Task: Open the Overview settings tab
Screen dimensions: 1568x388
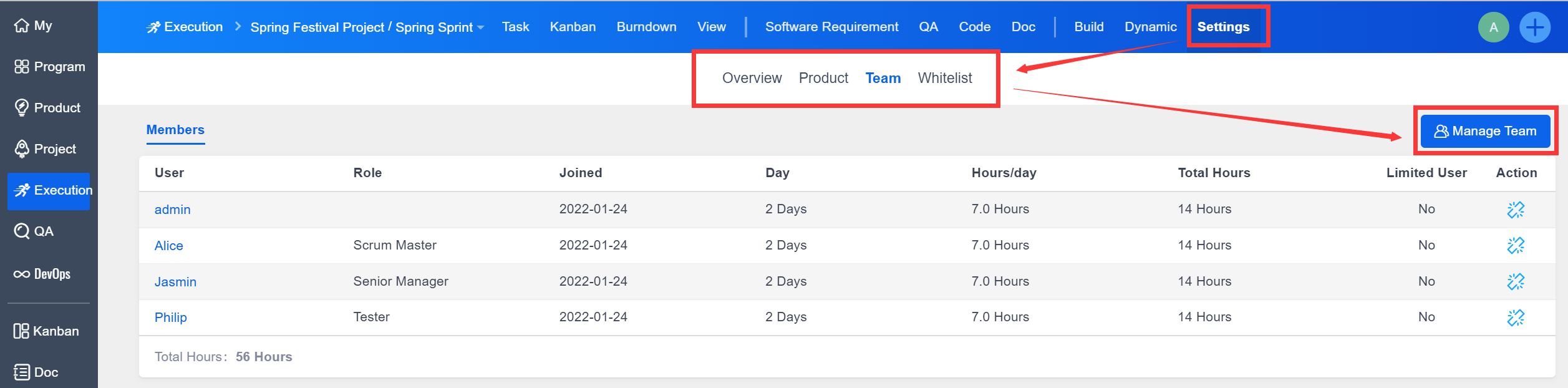Action: coord(752,78)
